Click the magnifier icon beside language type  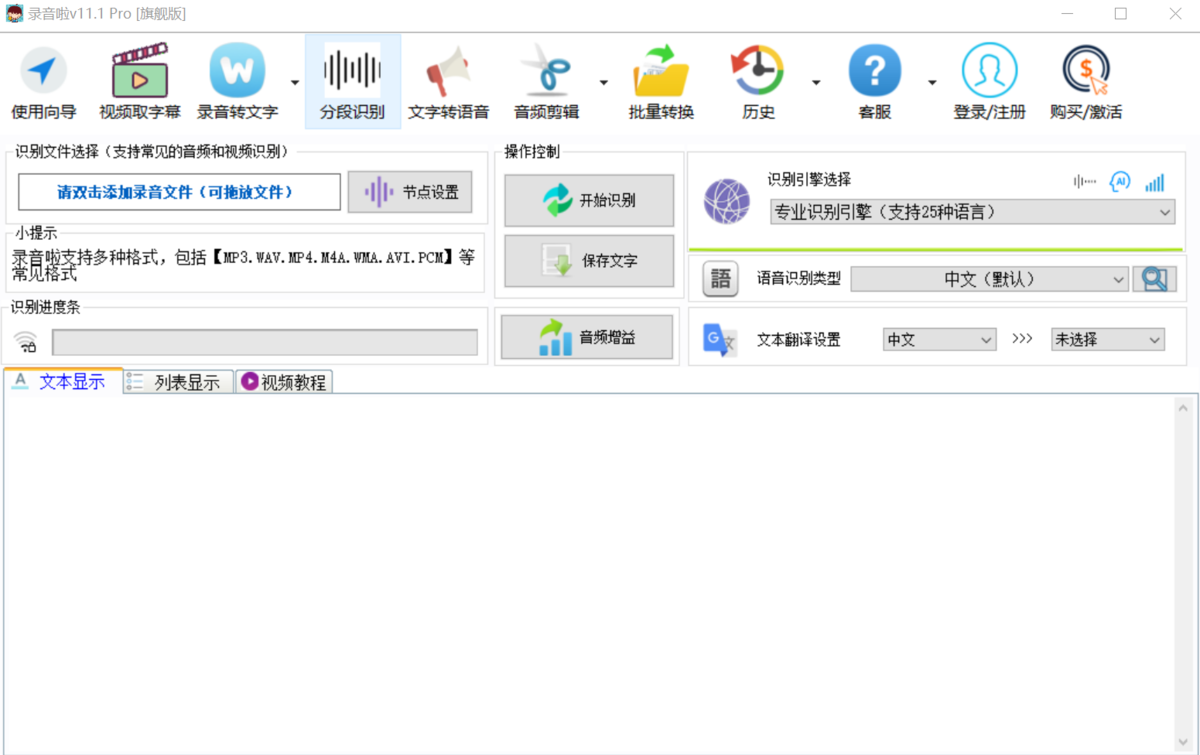[1154, 280]
